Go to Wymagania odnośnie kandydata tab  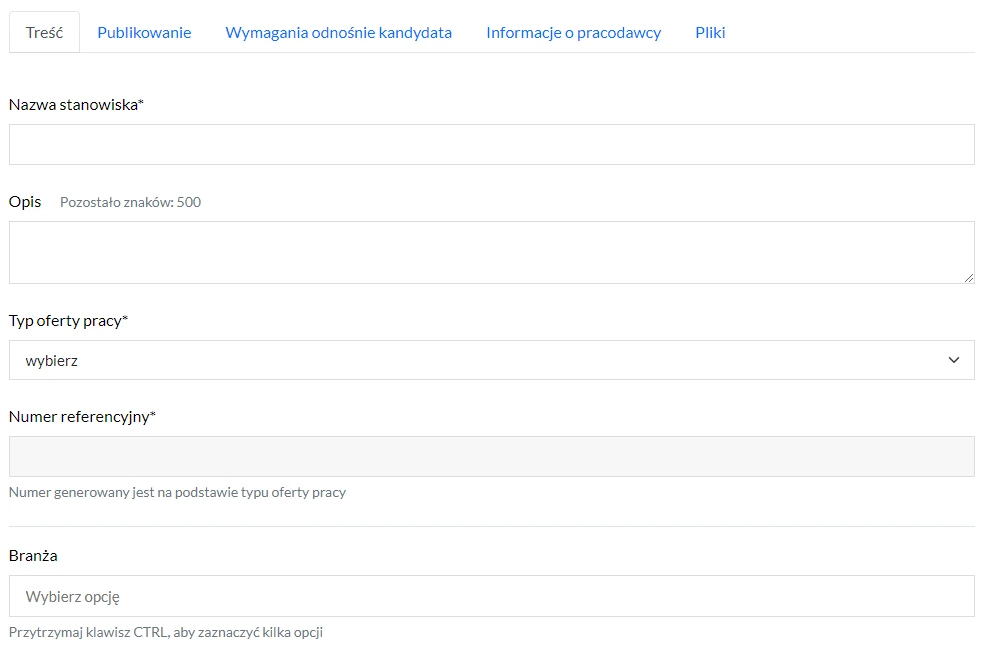338,32
